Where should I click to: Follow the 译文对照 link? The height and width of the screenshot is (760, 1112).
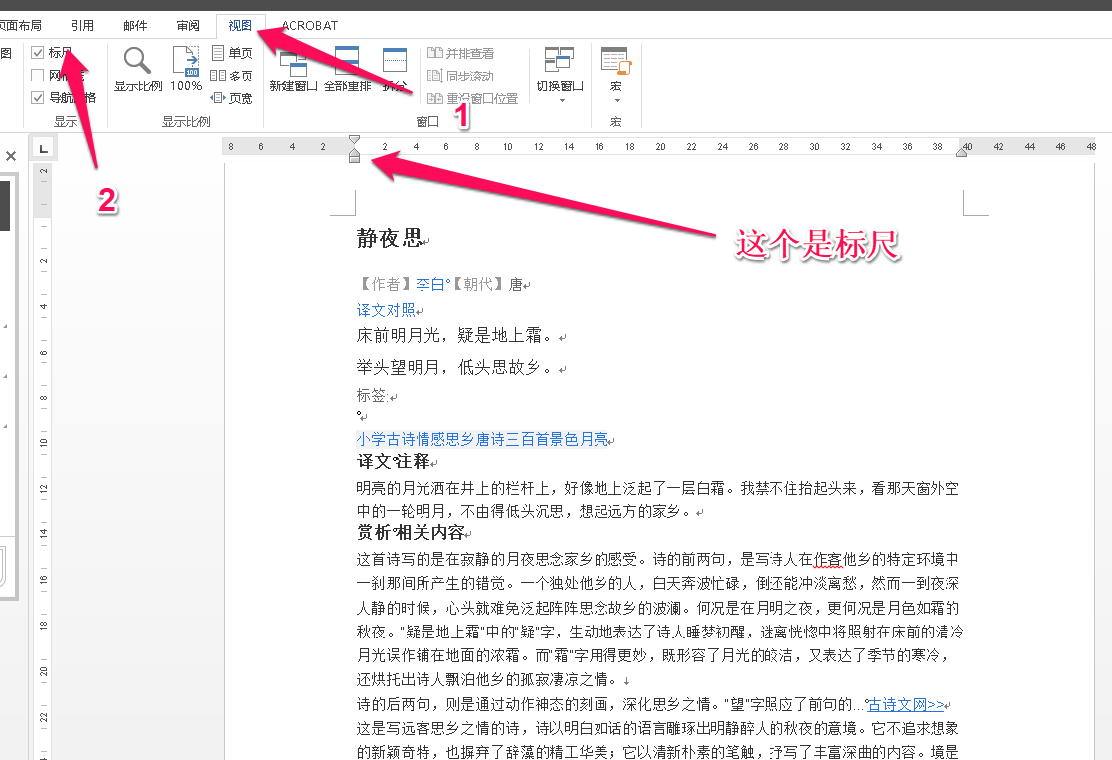(386, 310)
